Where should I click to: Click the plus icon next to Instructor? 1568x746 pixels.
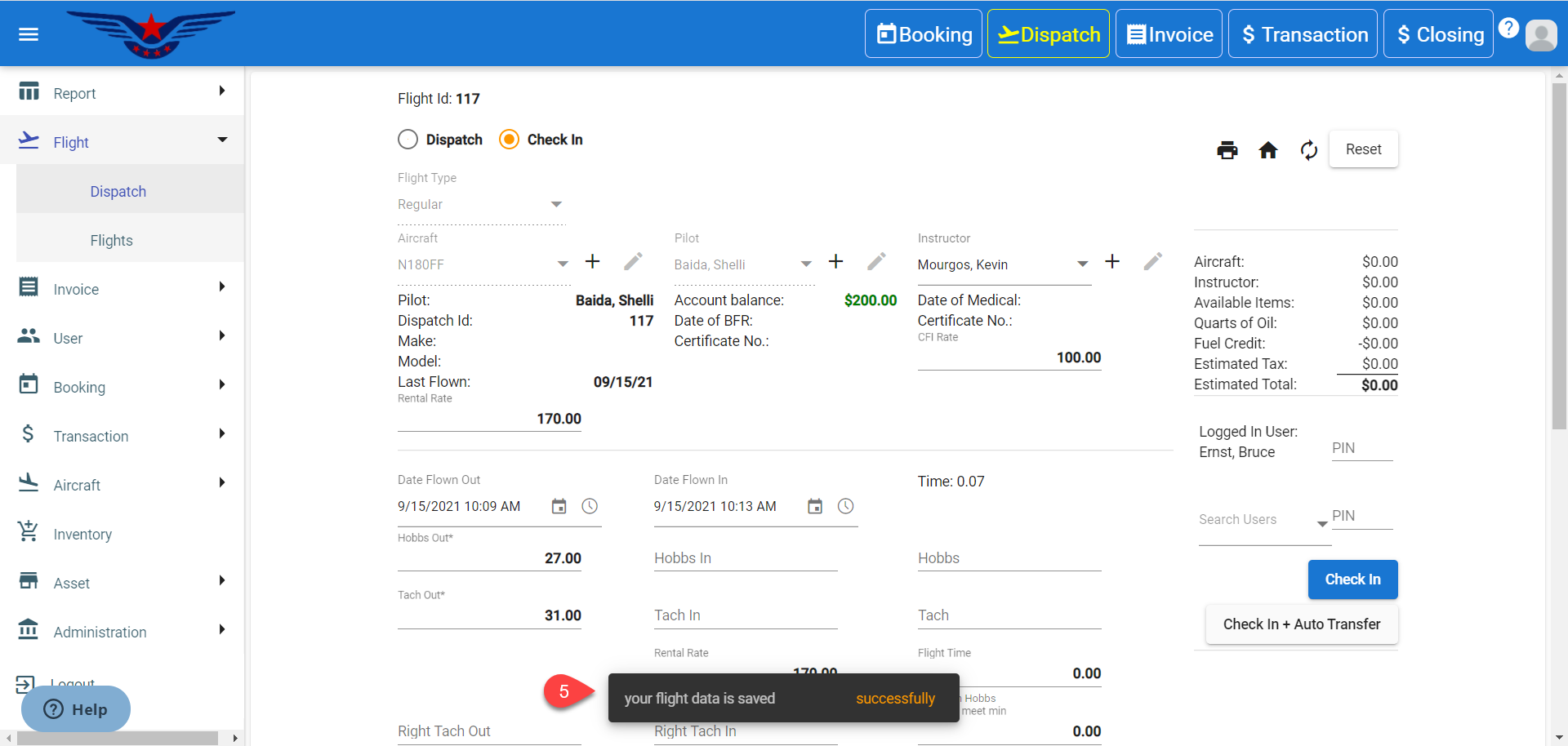point(1111,262)
